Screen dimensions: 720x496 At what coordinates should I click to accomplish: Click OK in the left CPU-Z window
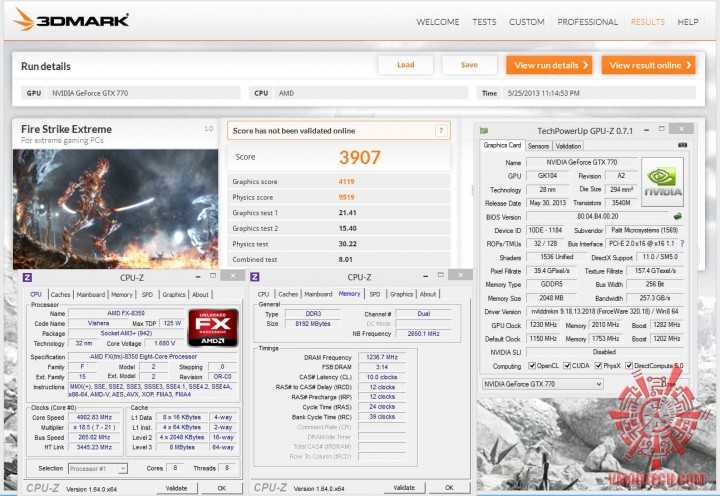[222, 488]
